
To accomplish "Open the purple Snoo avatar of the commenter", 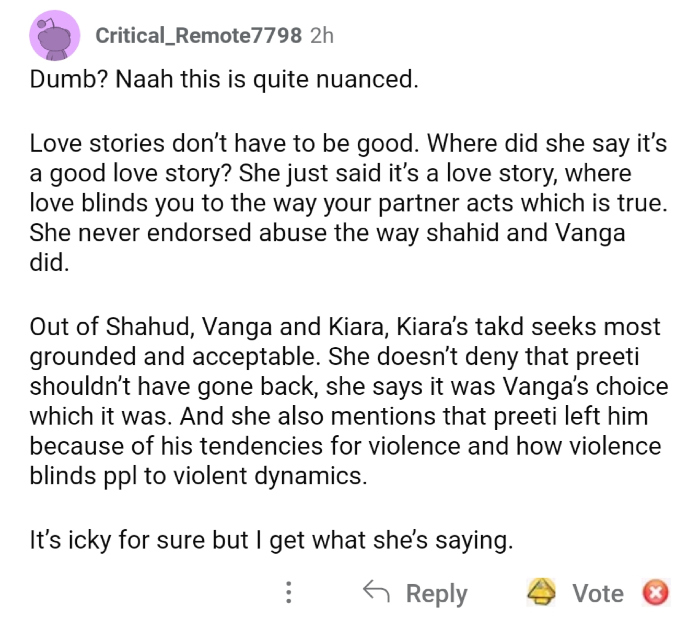I will [x=55, y=36].
